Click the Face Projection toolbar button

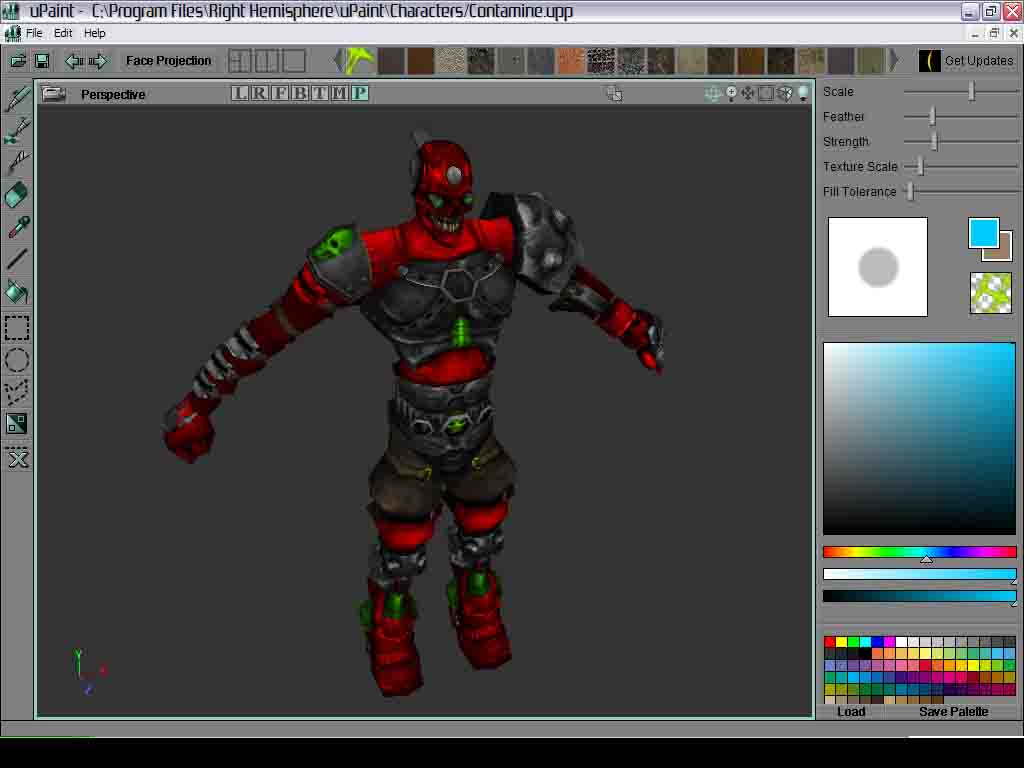tap(167, 60)
